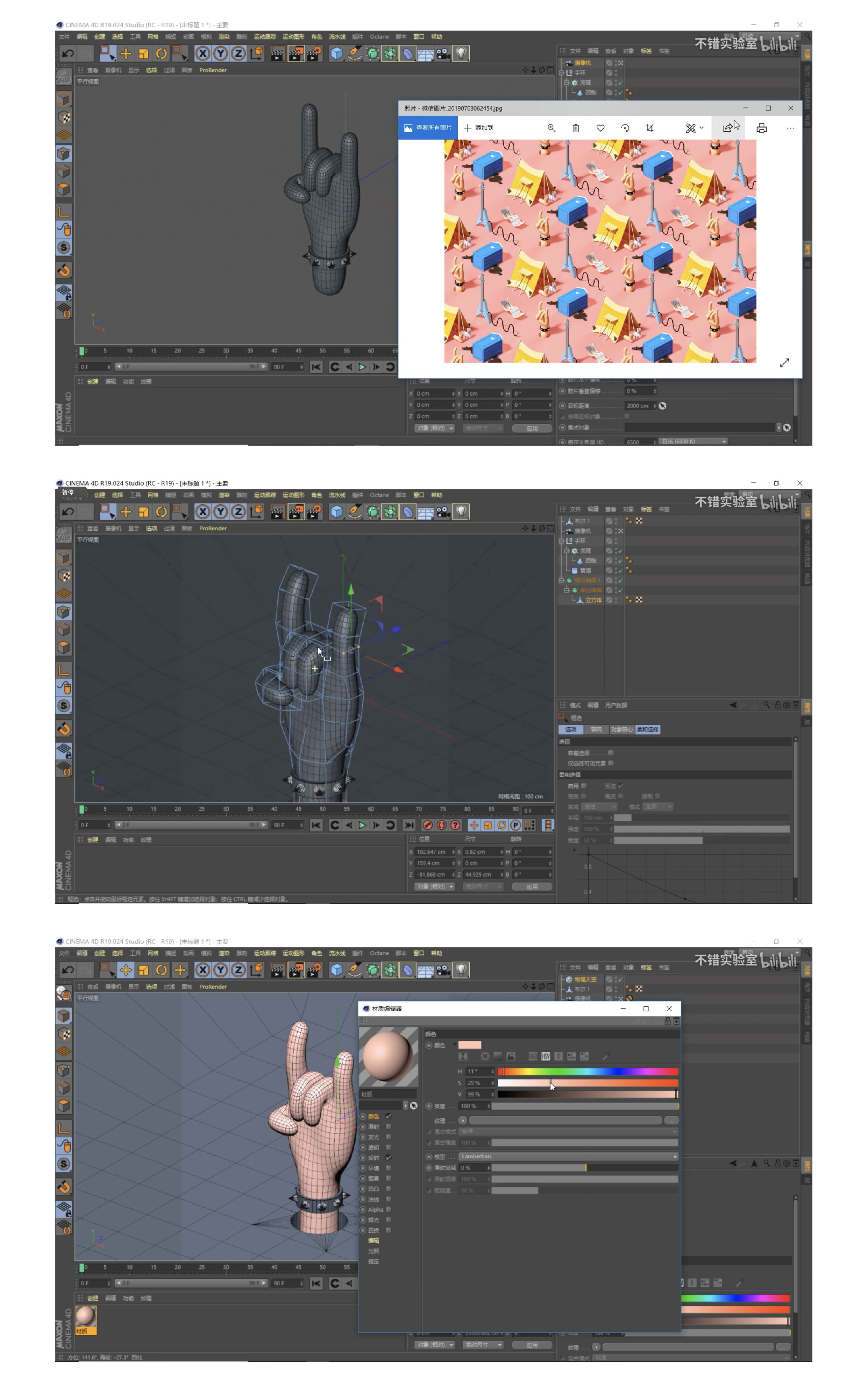This screenshot has width=868, height=1379.
Task: Click the printer icon in Photos window
Action: tap(761, 128)
